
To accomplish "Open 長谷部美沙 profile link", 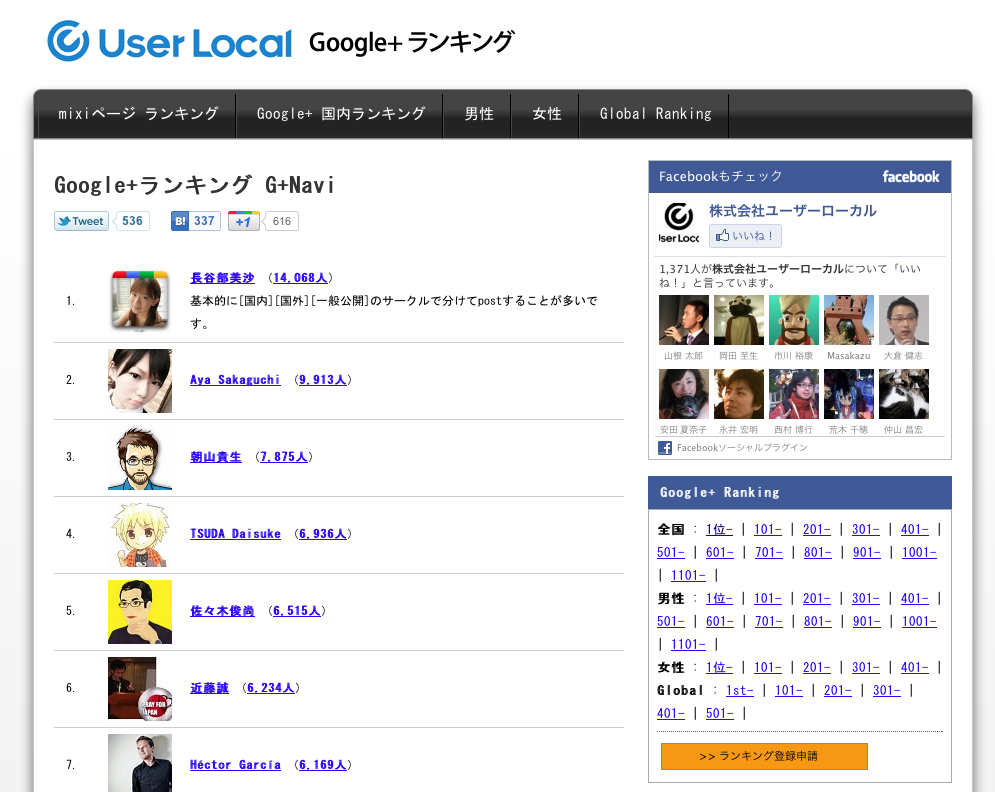I will 222,278.
